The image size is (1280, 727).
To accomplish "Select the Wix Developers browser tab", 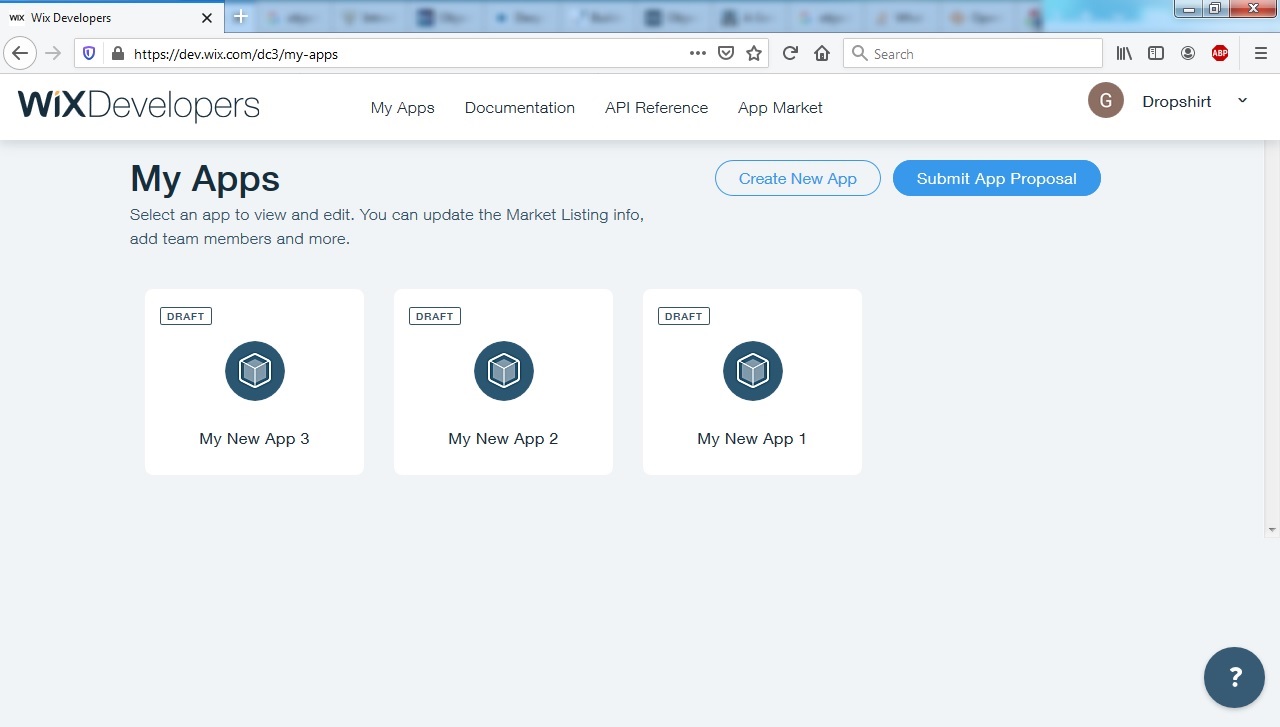I will point(112,18).
